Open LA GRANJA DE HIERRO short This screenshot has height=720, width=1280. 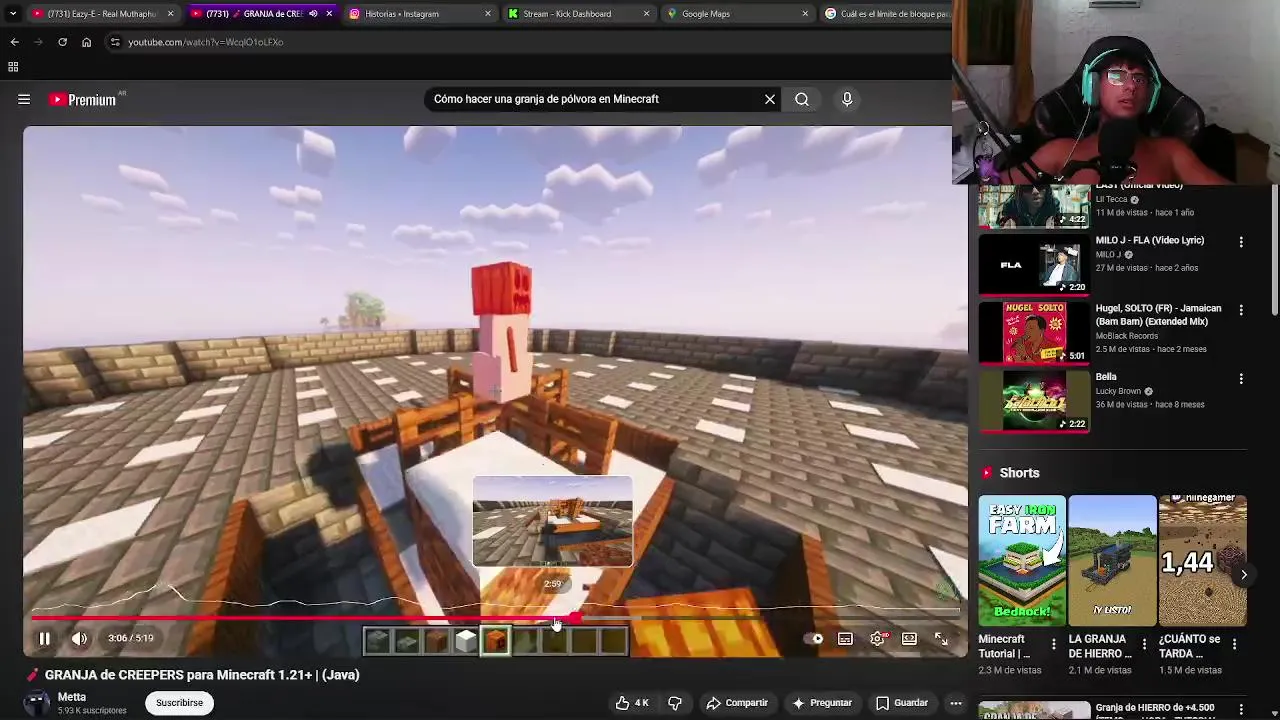click(x=1112, y=560)
